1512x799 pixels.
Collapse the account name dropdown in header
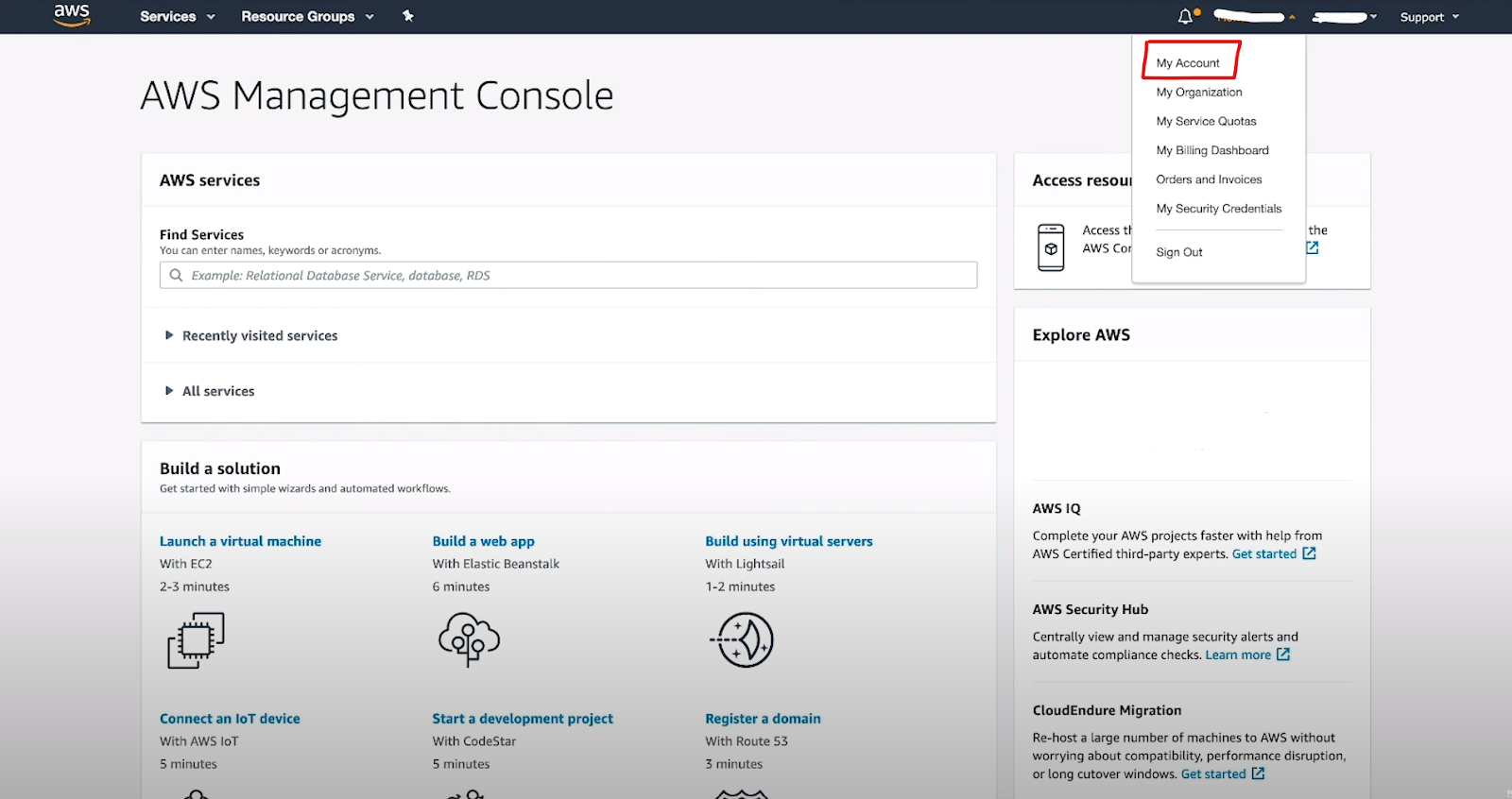click(1254, 17)
